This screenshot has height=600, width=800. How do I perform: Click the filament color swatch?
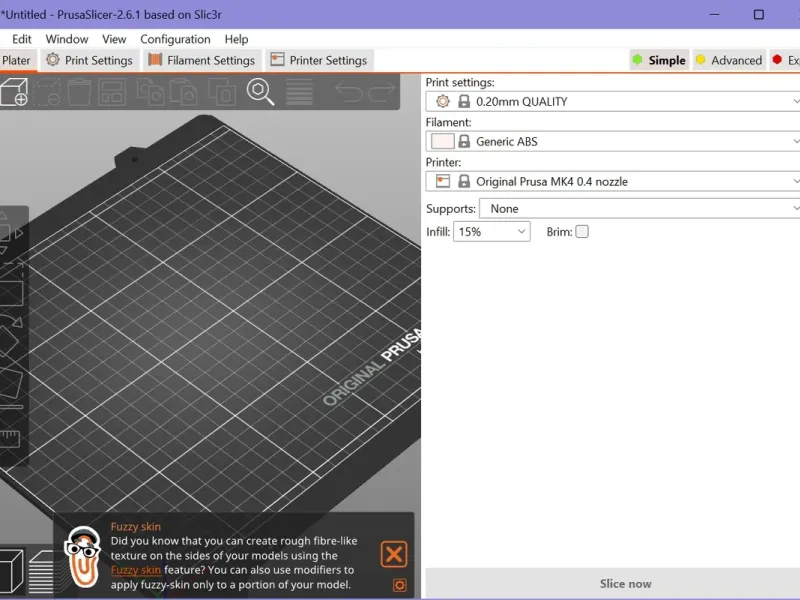443,141
